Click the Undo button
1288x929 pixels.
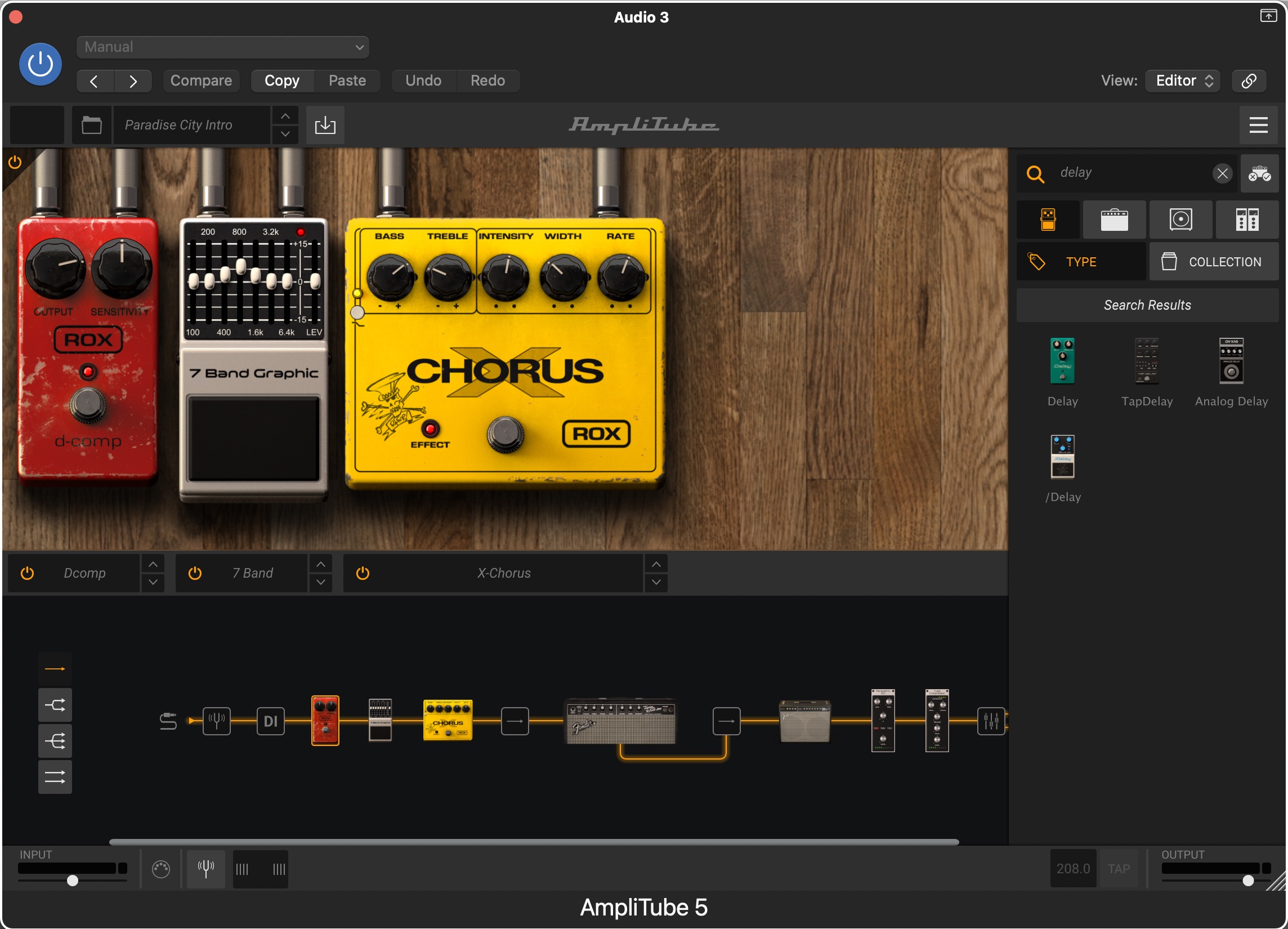[424, 81]
